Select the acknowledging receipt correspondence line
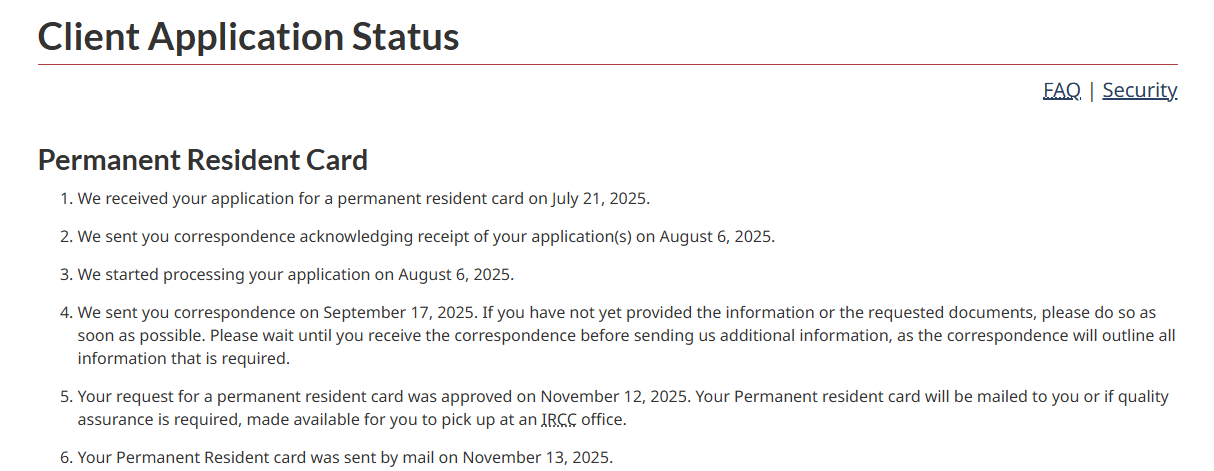 tap(425, 237)
